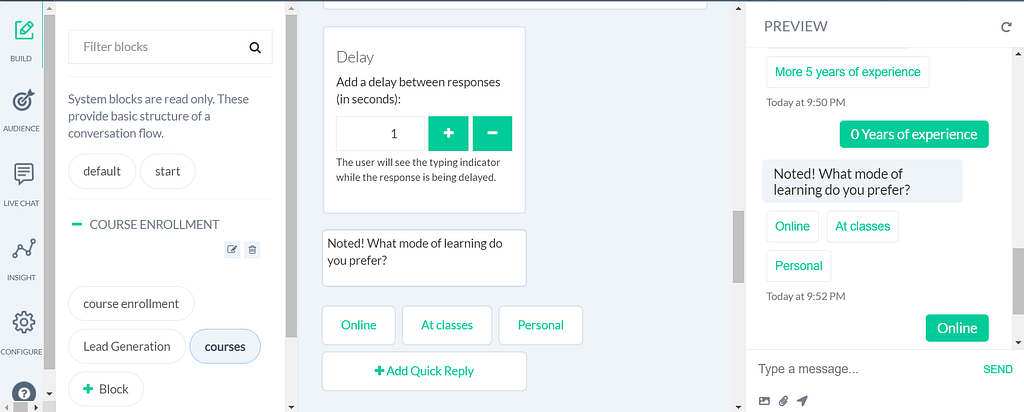Click SEND in the preview chat
This screenshot has width=1024, height=412.
click(x=997, y=370)
